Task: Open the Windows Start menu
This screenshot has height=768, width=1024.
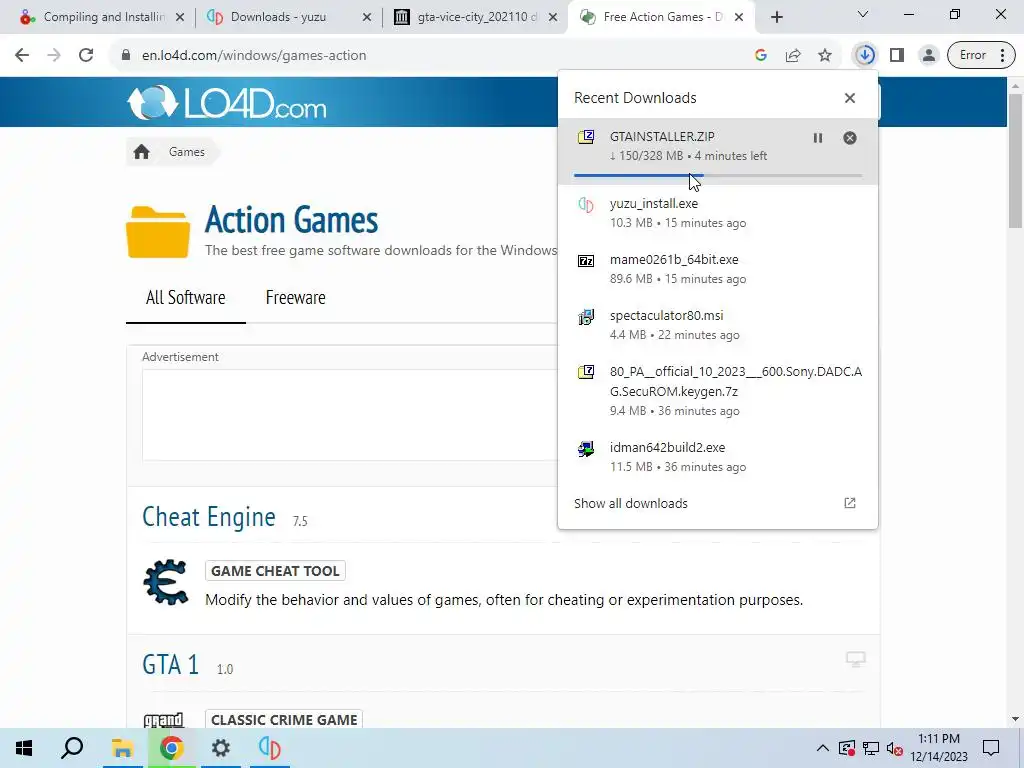Action: coord(24,748)
